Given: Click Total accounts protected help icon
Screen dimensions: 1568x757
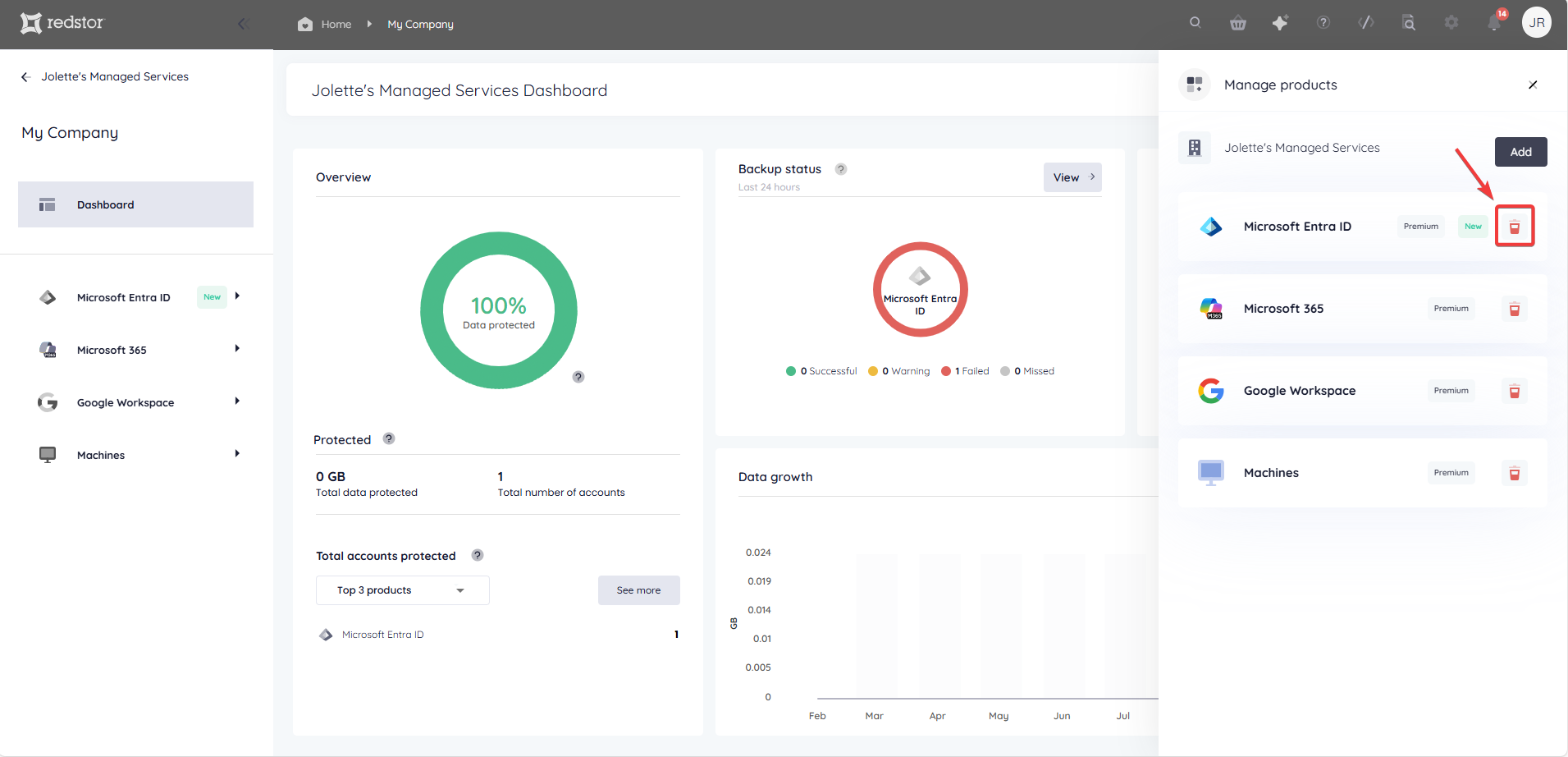Looking at the screenshot, I should [x=478, y=555].
